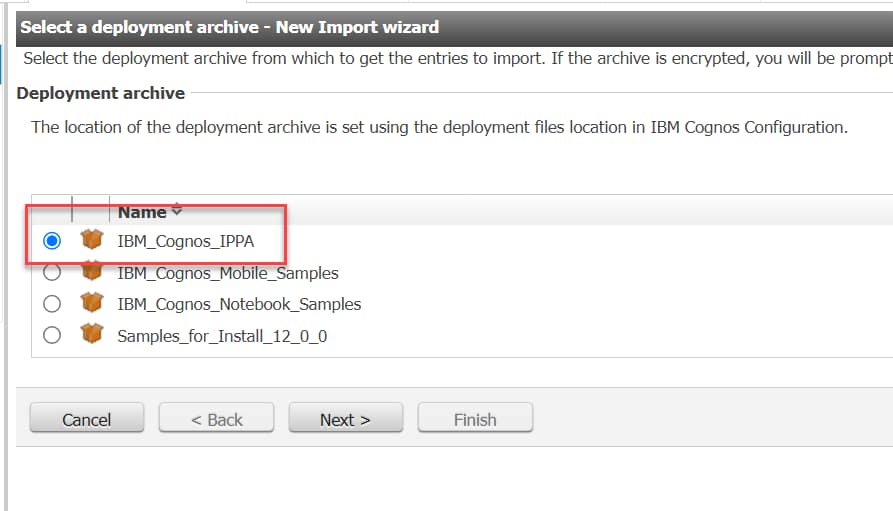
Task: Go to the next wizard step
Action: 345,419
